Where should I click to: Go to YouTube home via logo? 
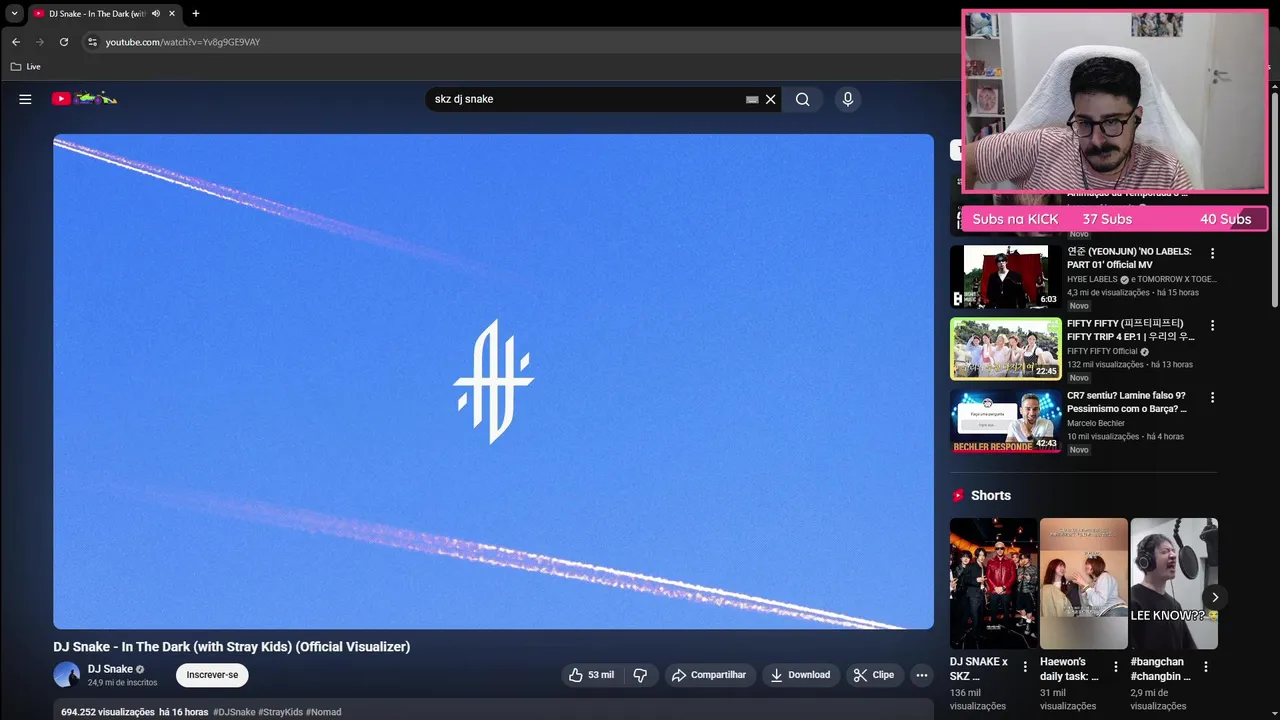pyautogui.click(x=84, y=98)
